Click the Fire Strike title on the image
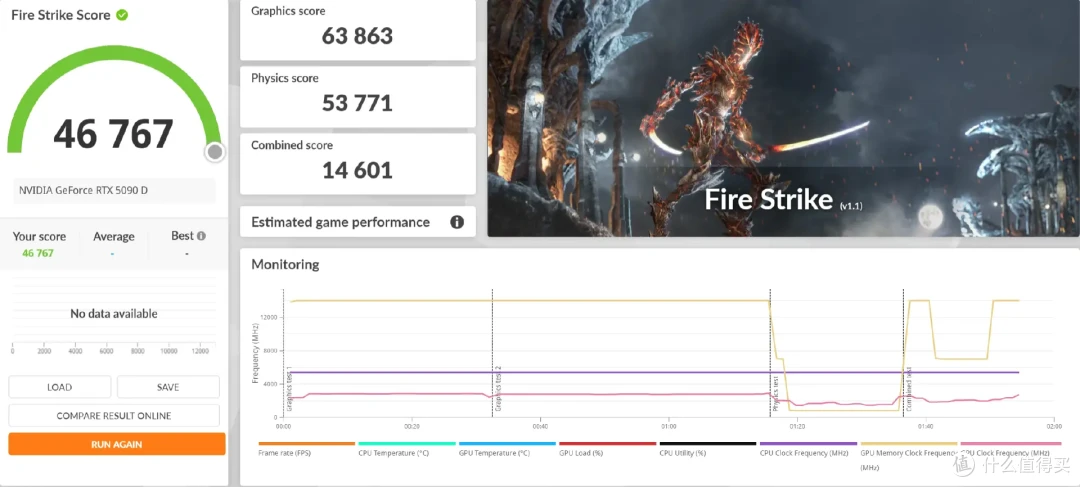 coord(769,199)
